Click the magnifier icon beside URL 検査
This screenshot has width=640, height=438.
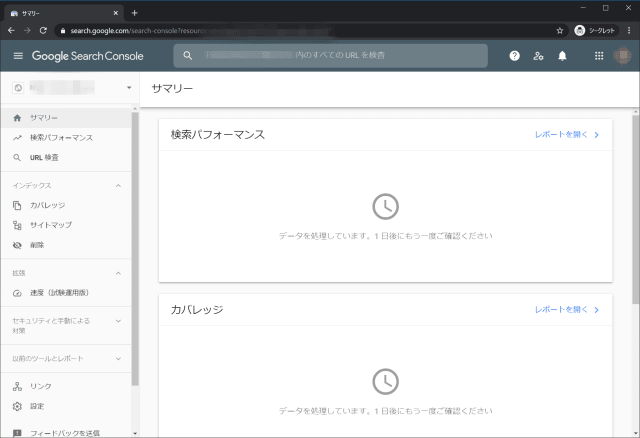(17, 158)
